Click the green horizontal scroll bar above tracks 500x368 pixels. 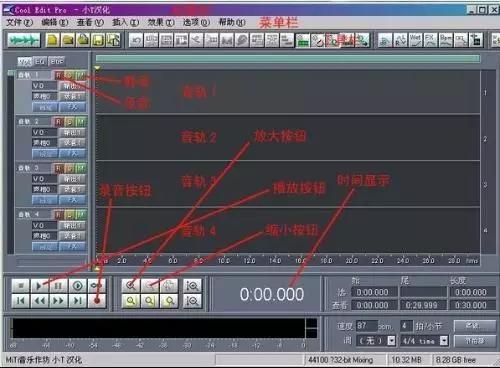click(288, 59)
